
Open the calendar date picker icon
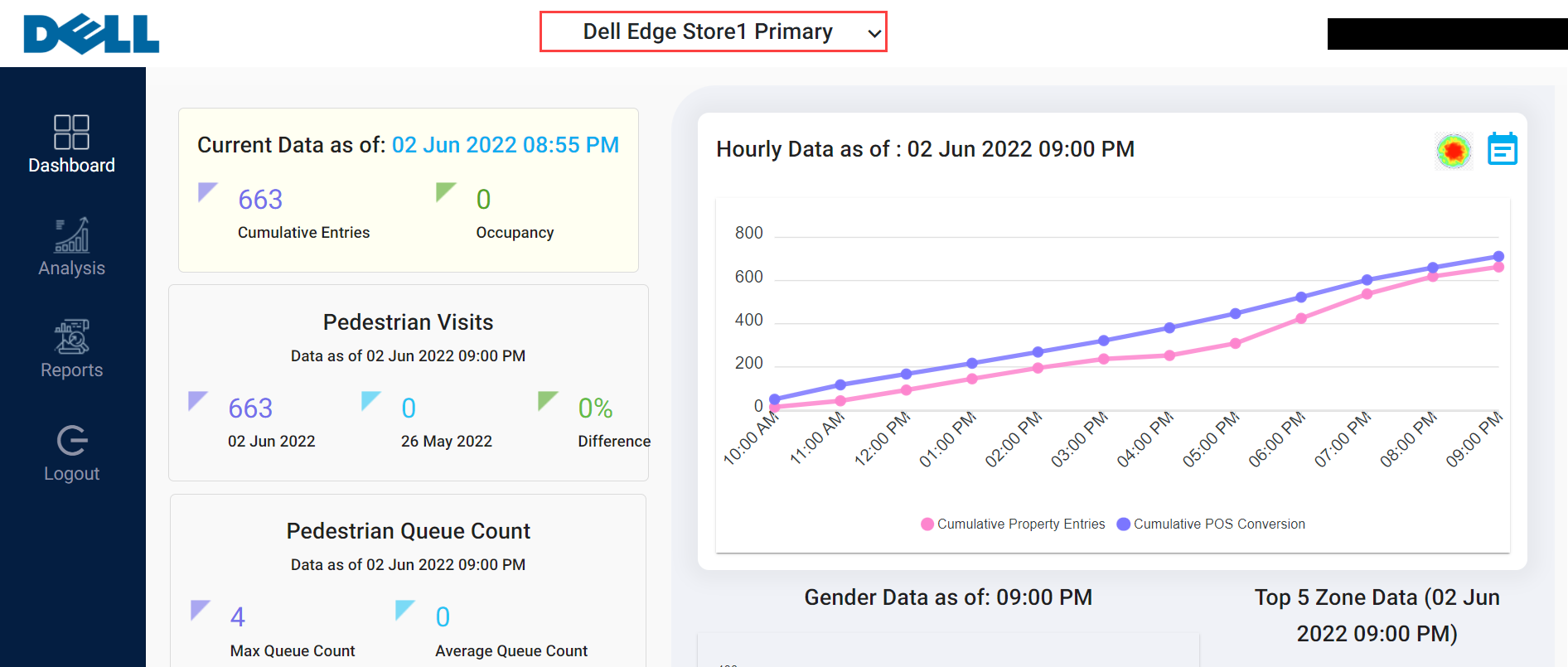1503,149
